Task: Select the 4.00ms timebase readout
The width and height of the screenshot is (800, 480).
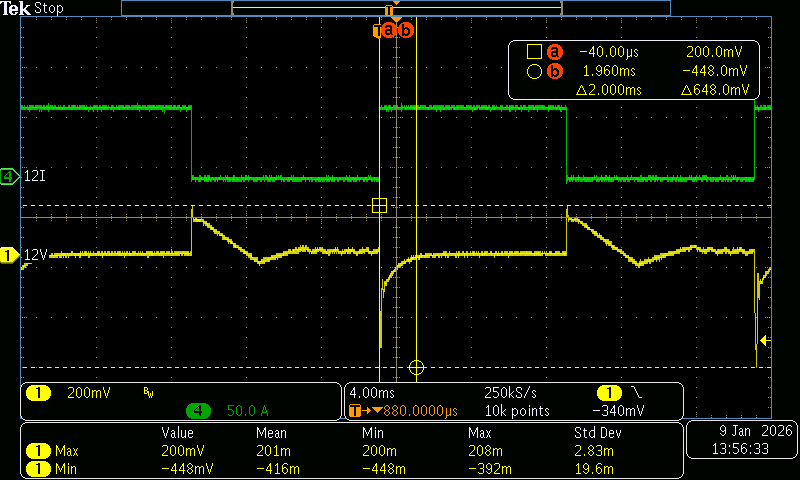Action: tap(372, 393)
